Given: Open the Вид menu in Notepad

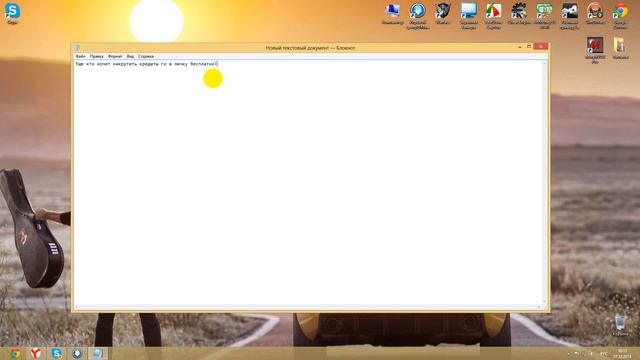Looking at the screenshot, I should pos(130,56).
